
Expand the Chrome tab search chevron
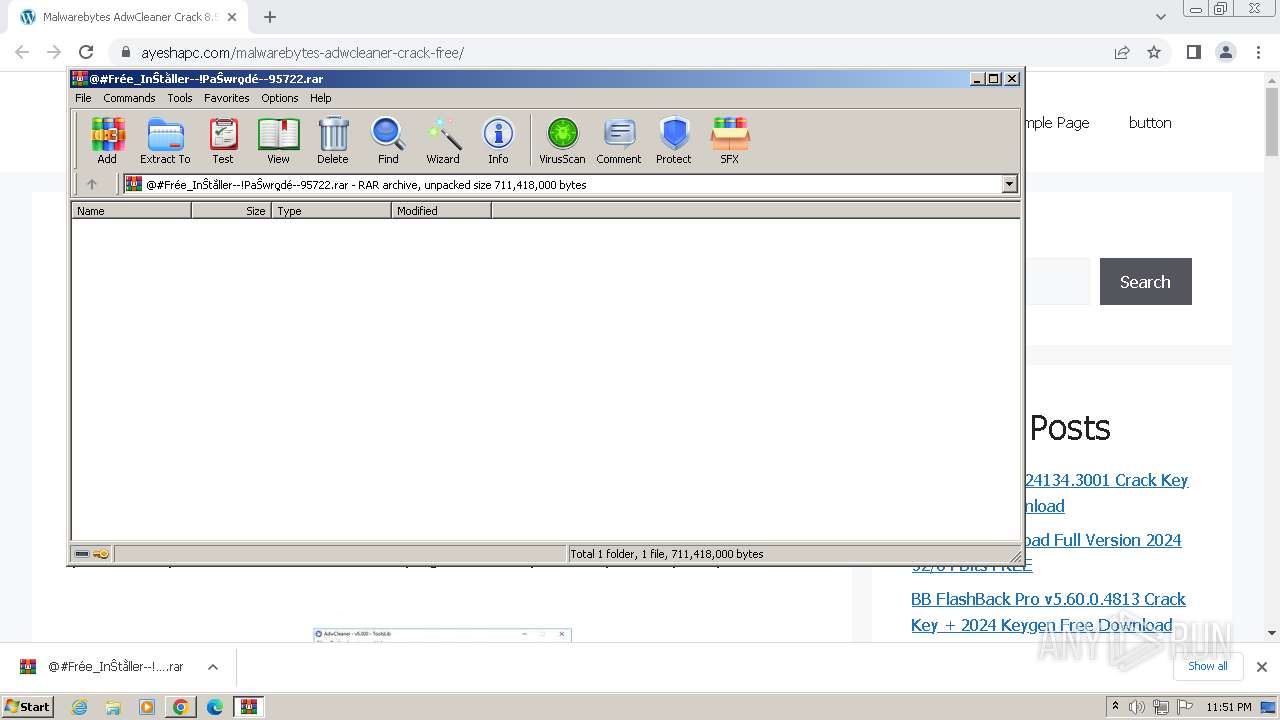coord(1161,17)
